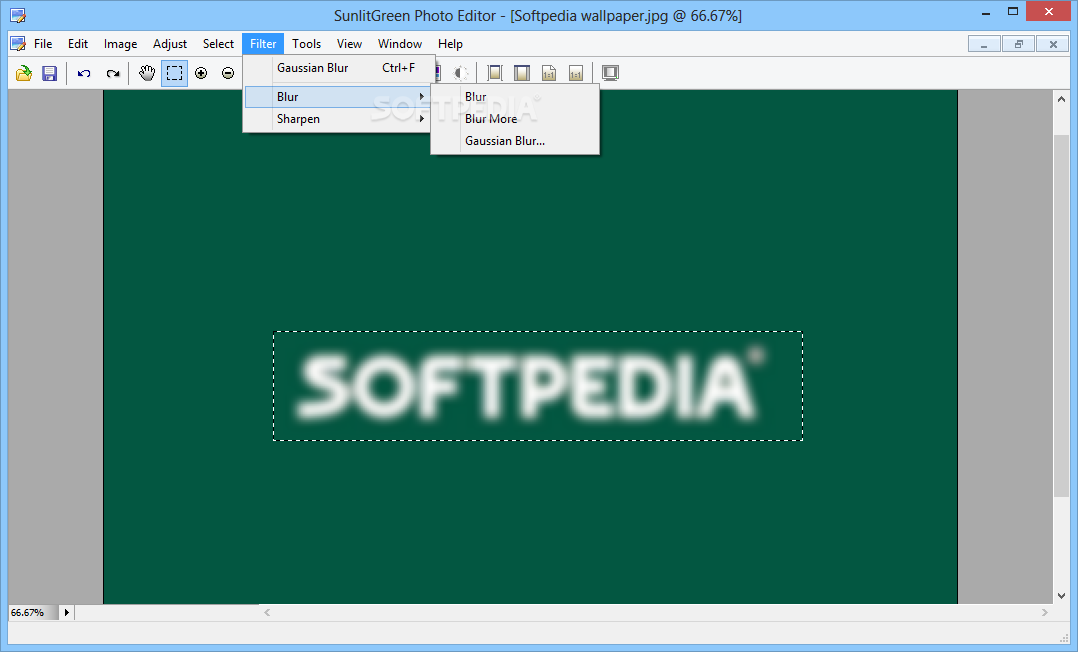Click the vertical scrollbar down arrow

pyautogui.click(x=1062, y=596)
